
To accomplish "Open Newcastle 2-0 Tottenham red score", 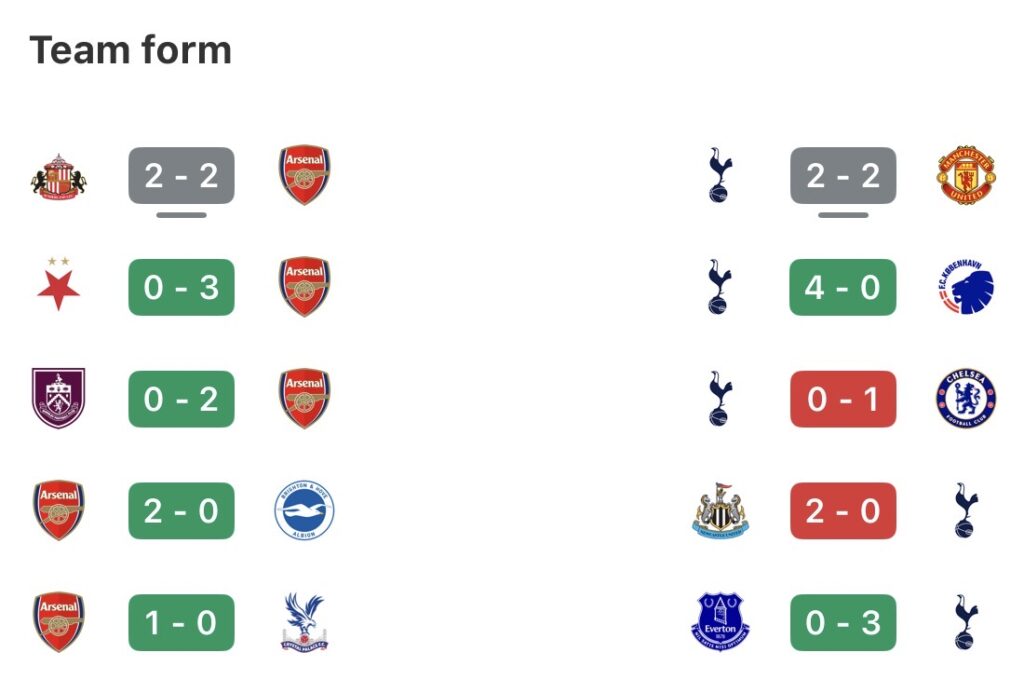I will coord(843,511).
